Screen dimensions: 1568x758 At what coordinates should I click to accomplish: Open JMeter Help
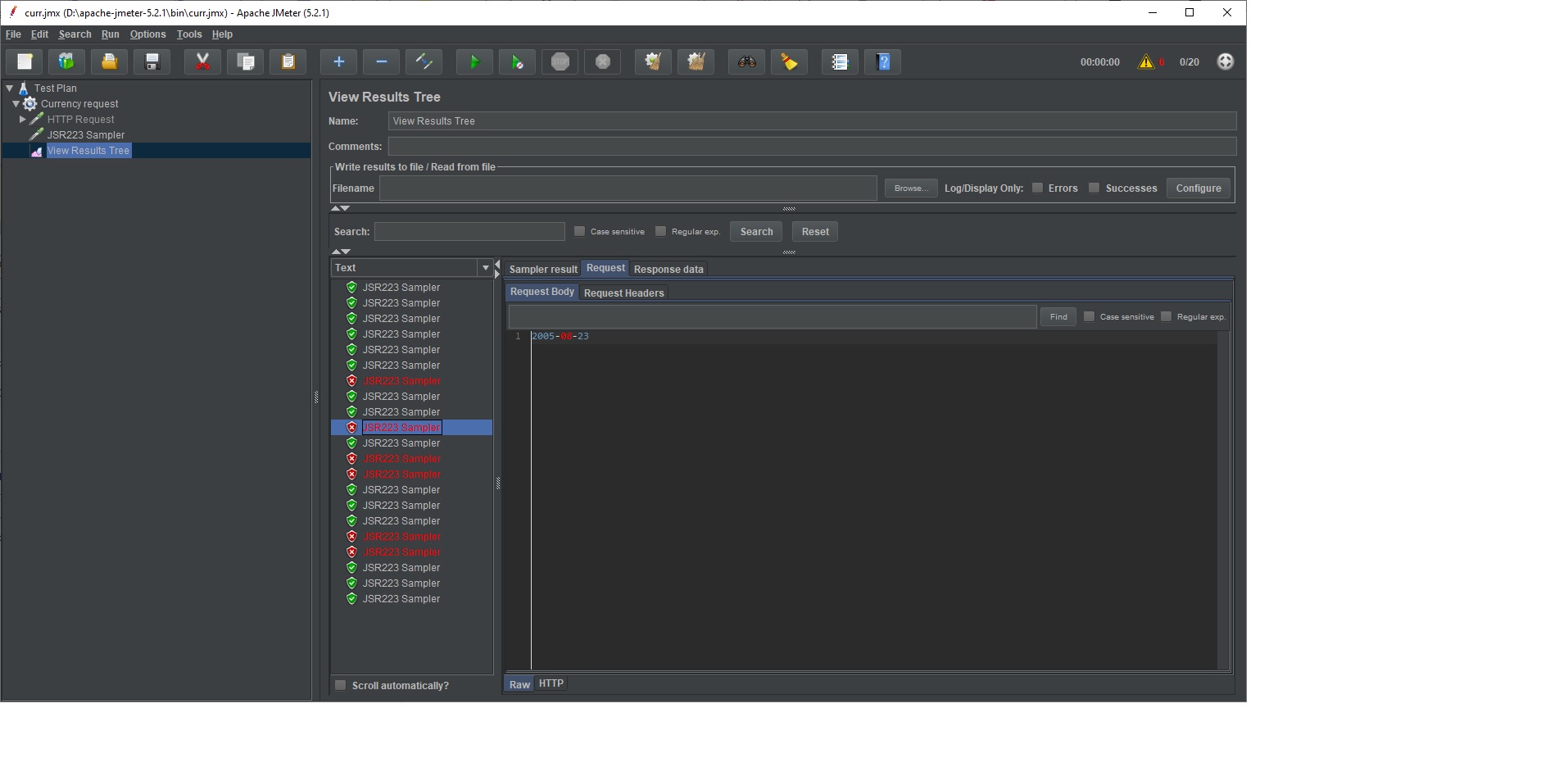(x=882, y=61)
